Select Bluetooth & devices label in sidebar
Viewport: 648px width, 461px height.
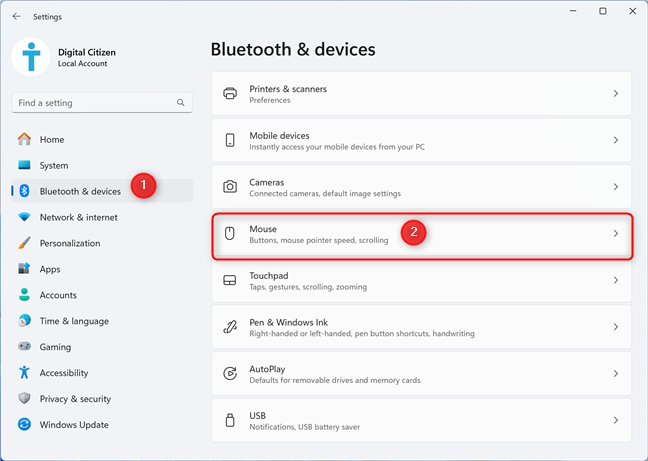(80, 191)
